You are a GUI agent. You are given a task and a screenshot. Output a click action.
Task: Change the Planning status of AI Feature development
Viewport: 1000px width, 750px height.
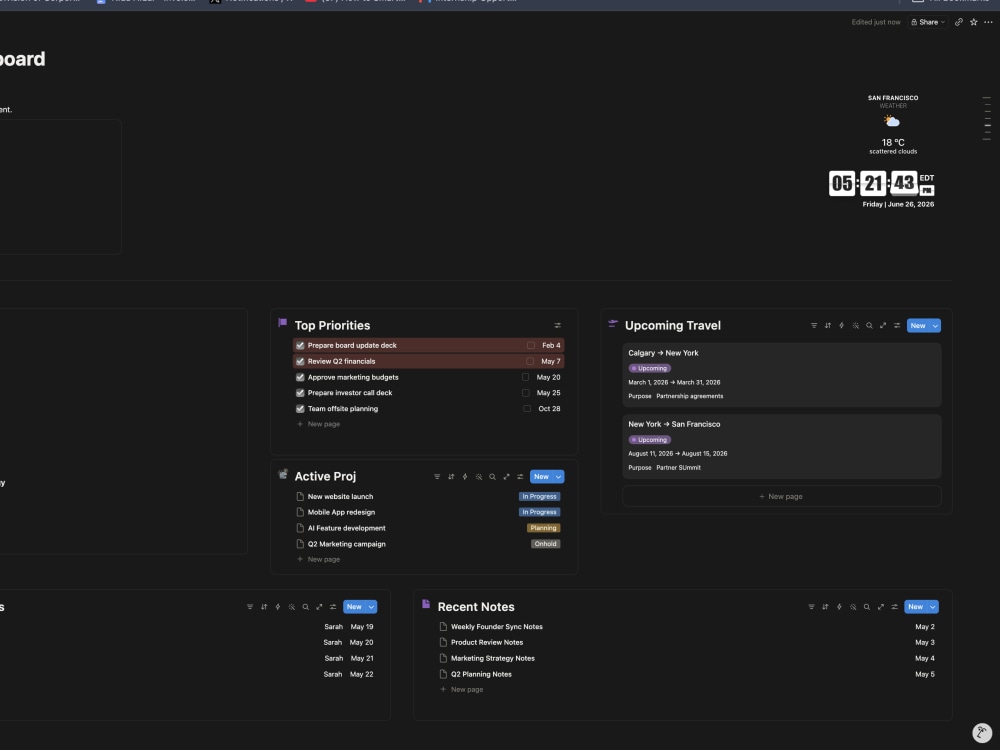pos(543,528)
